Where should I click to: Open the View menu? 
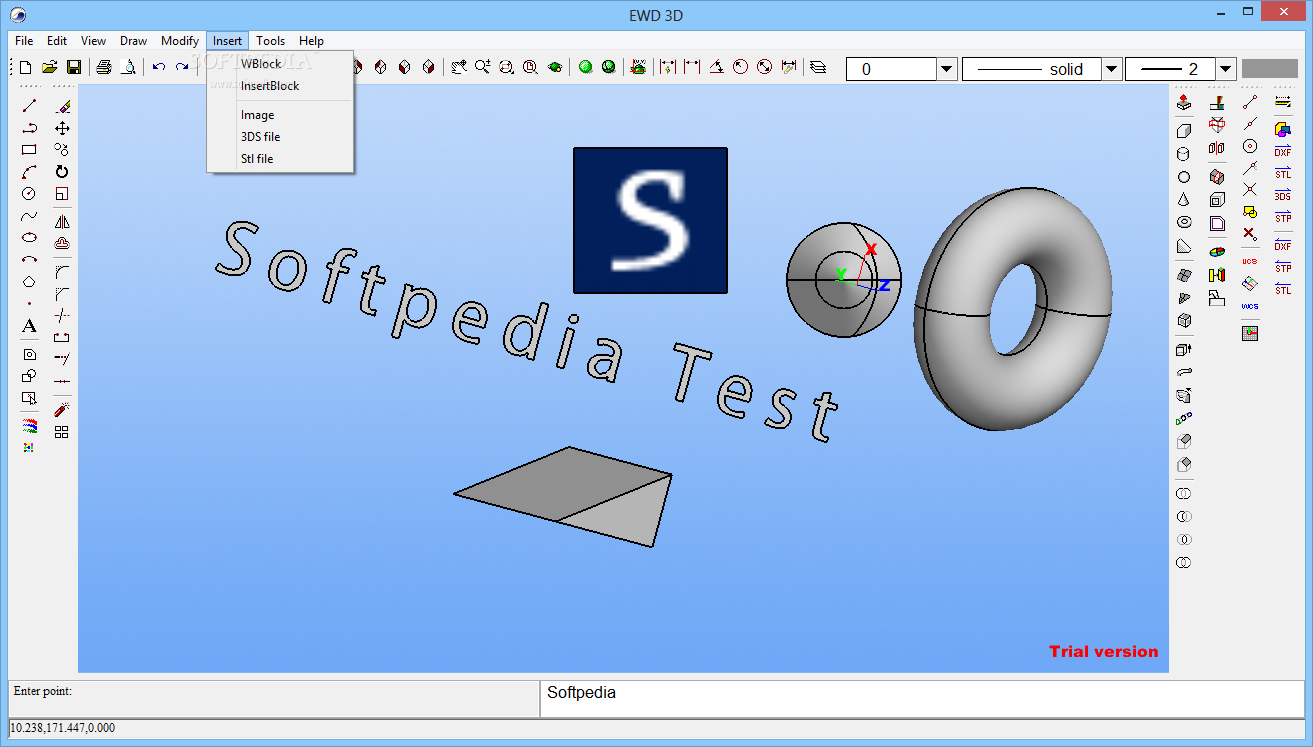coord(93,41)
